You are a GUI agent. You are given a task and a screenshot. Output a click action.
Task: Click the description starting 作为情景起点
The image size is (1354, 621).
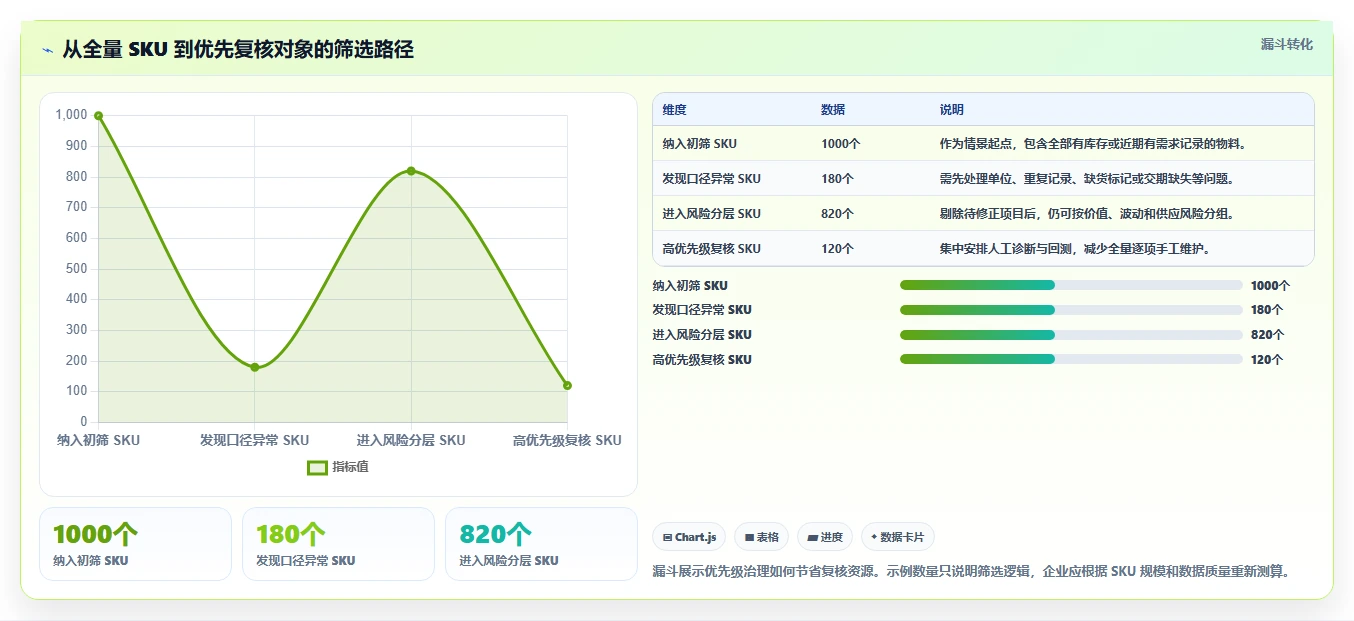coord(1095,144)
